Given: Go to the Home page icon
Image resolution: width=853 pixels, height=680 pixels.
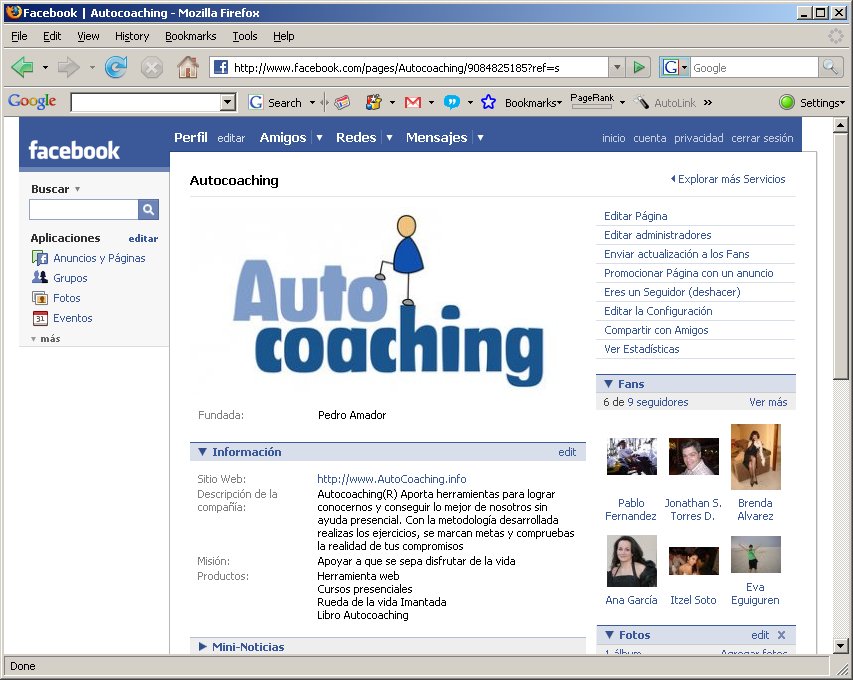Looking at the screenshot, I should point(188,67).
